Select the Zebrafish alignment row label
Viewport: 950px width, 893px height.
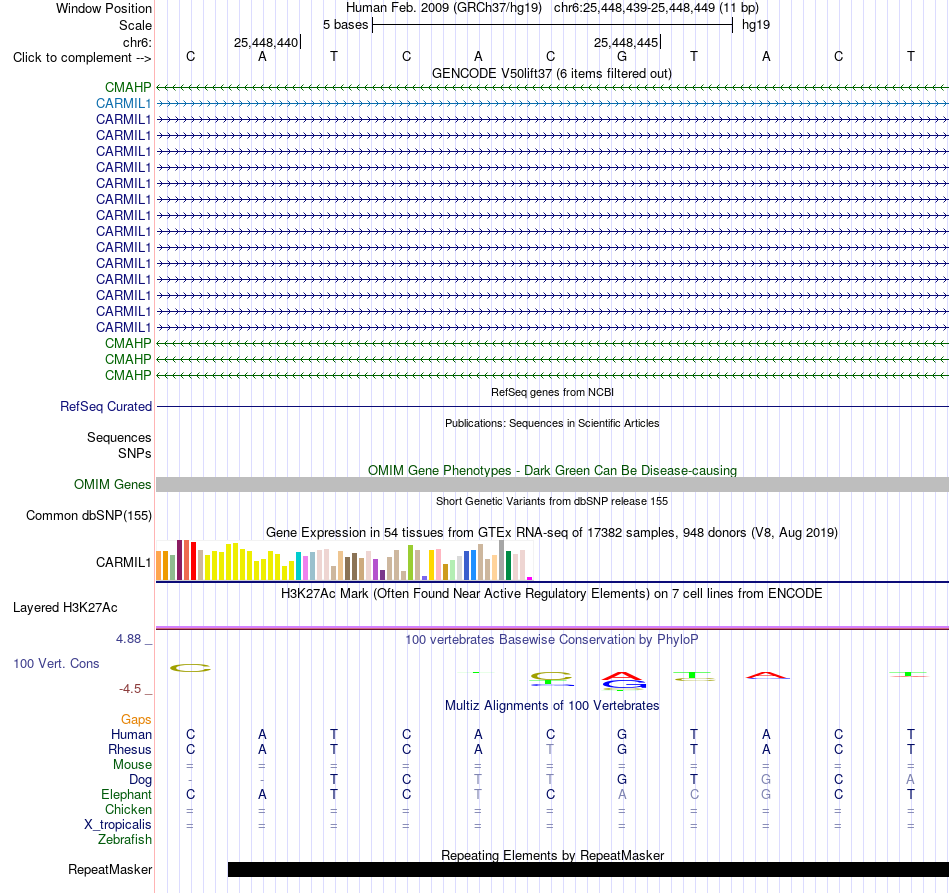125,840
